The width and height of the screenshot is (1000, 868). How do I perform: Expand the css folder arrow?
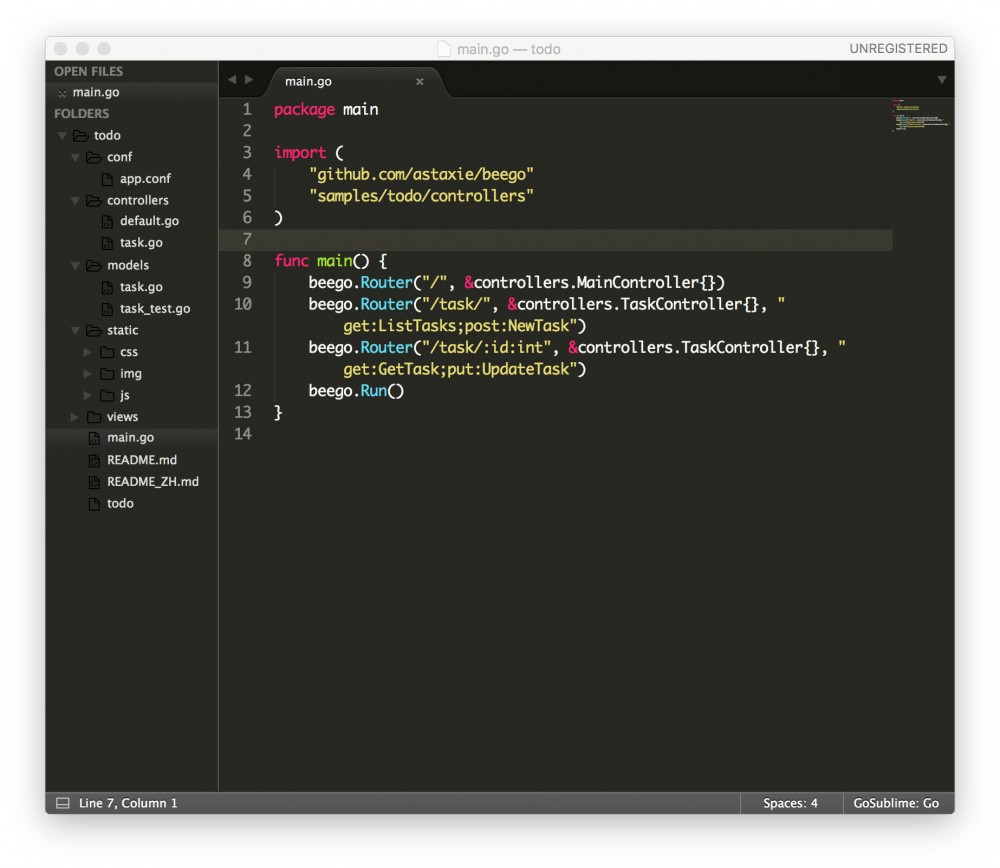(x=88, y=352)
